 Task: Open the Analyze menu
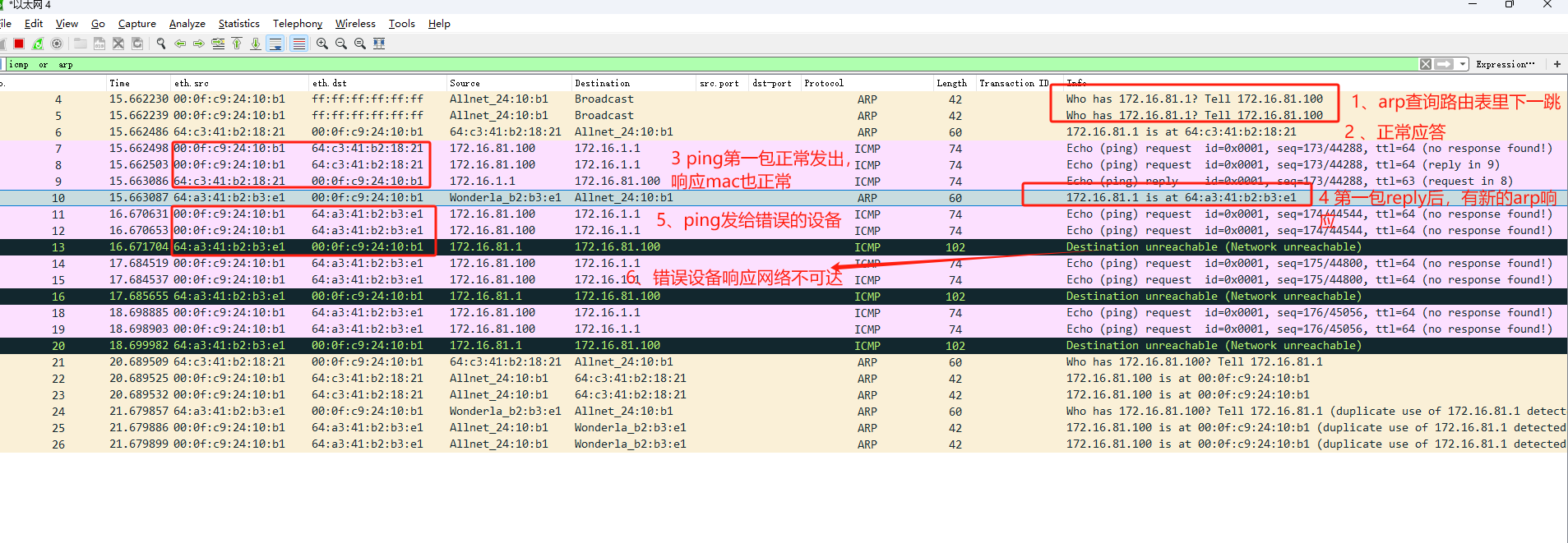tap(187, 24)
